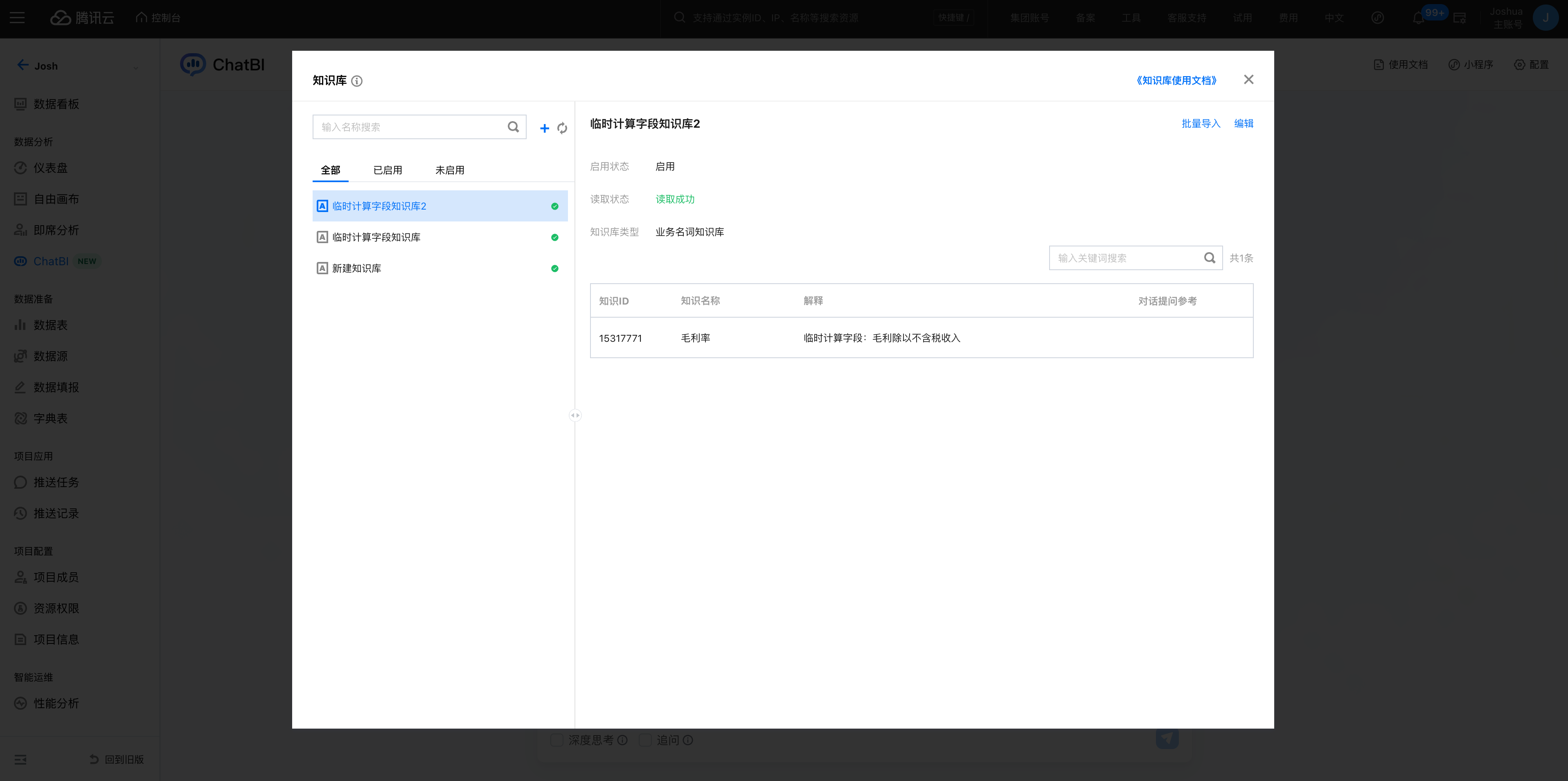Screen dimensions: 1568x781
Task: Click green status icon of 临时计算字段知识库2
Action: tap(554, 206)
